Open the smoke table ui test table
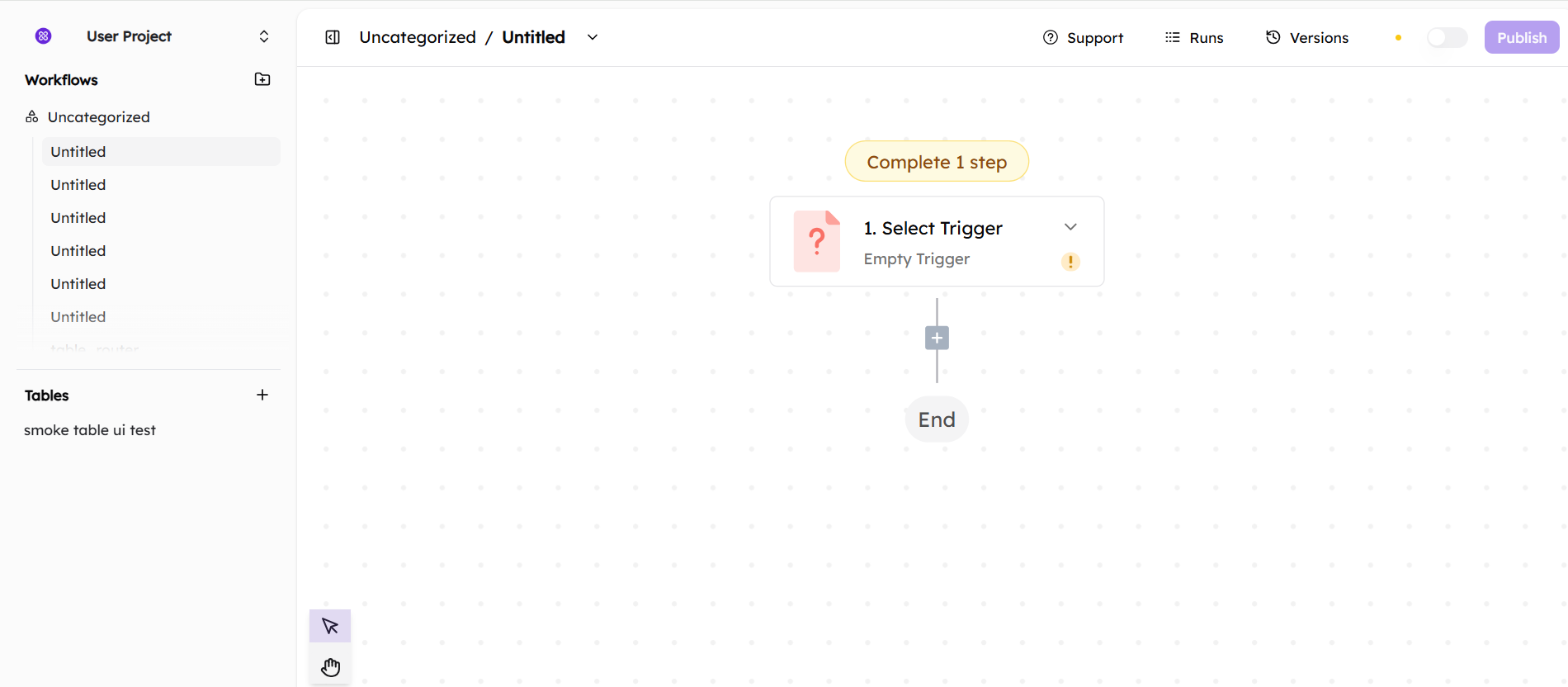This screenshot has width=1568, height=687. pyautogui.click(x=90, y=430)
